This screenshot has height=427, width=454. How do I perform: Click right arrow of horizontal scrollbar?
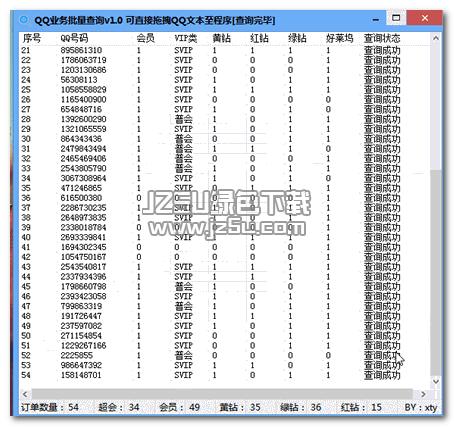click(423, 394)
